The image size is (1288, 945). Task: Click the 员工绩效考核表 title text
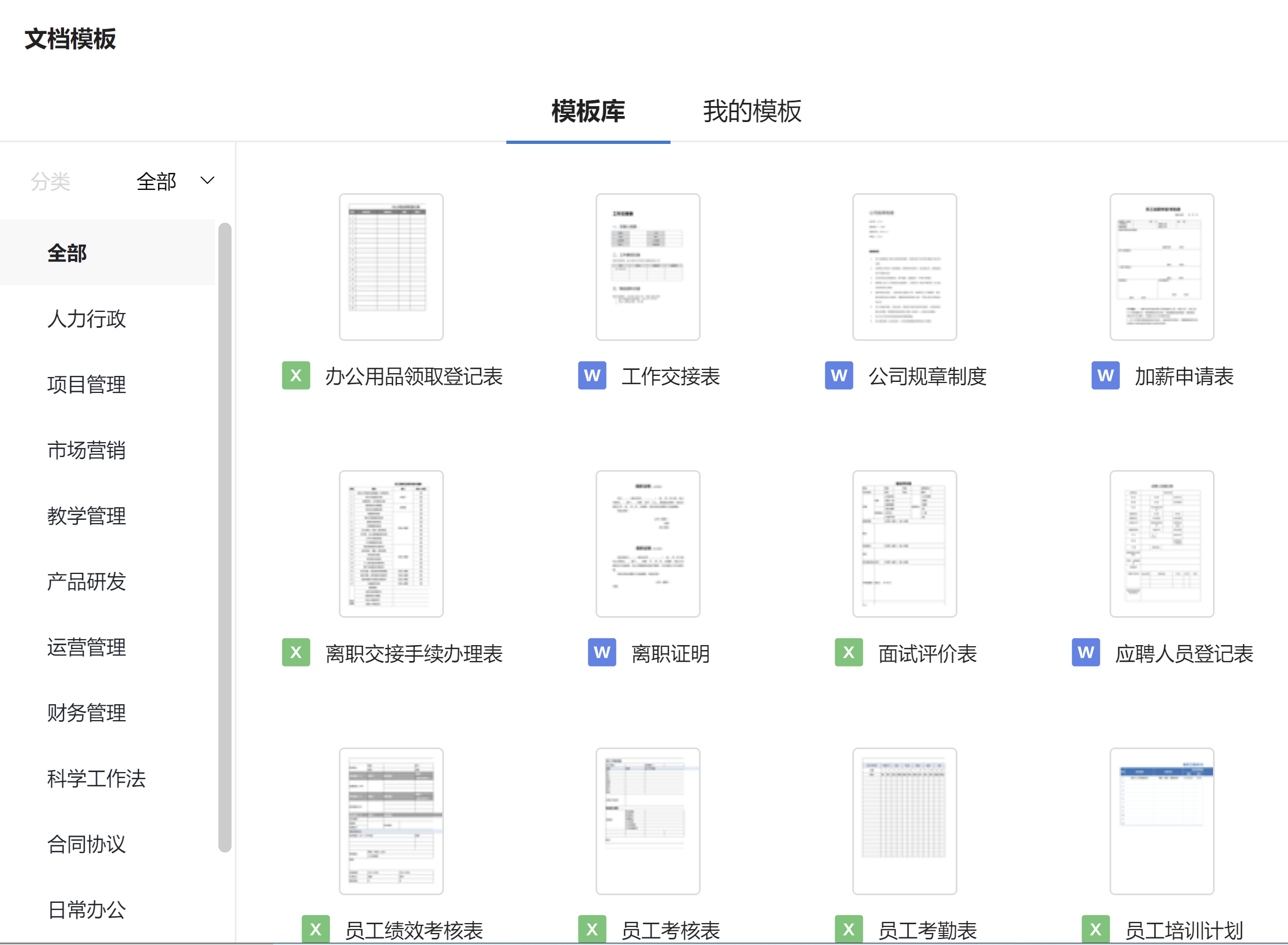pyautogui.click(x=414, y=930)
